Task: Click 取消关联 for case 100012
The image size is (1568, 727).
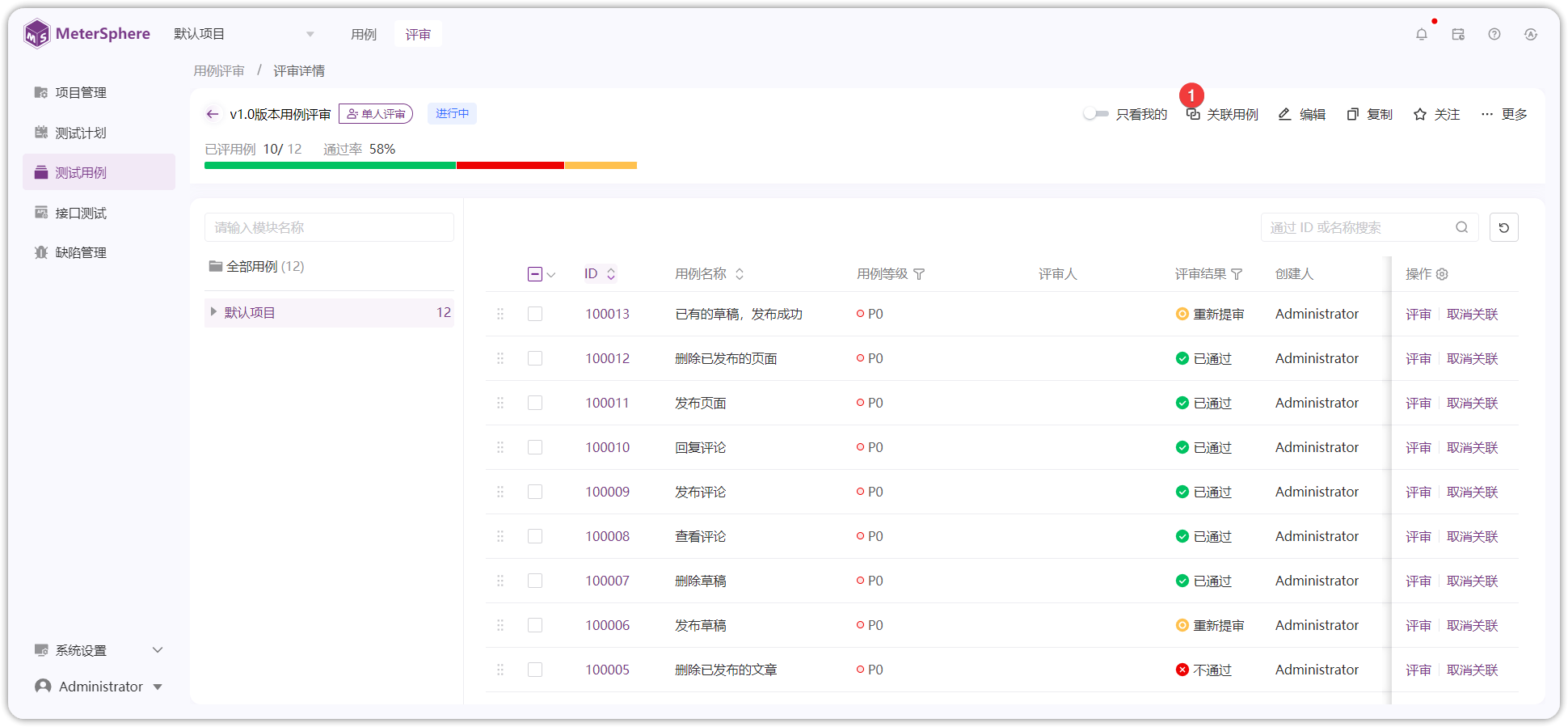Action: tap(1473, 358)
